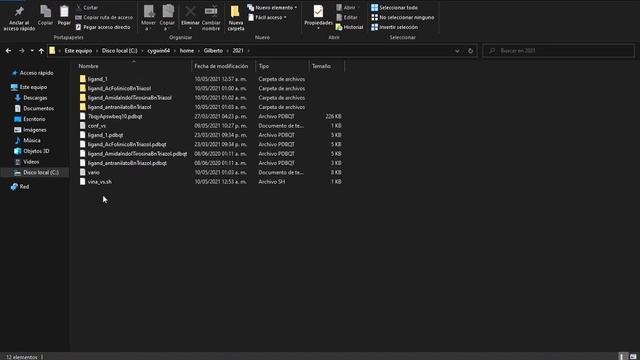
Task: Create a folder with Nueva carpeta
Action: pyautogui.click(x=236, y=18)
